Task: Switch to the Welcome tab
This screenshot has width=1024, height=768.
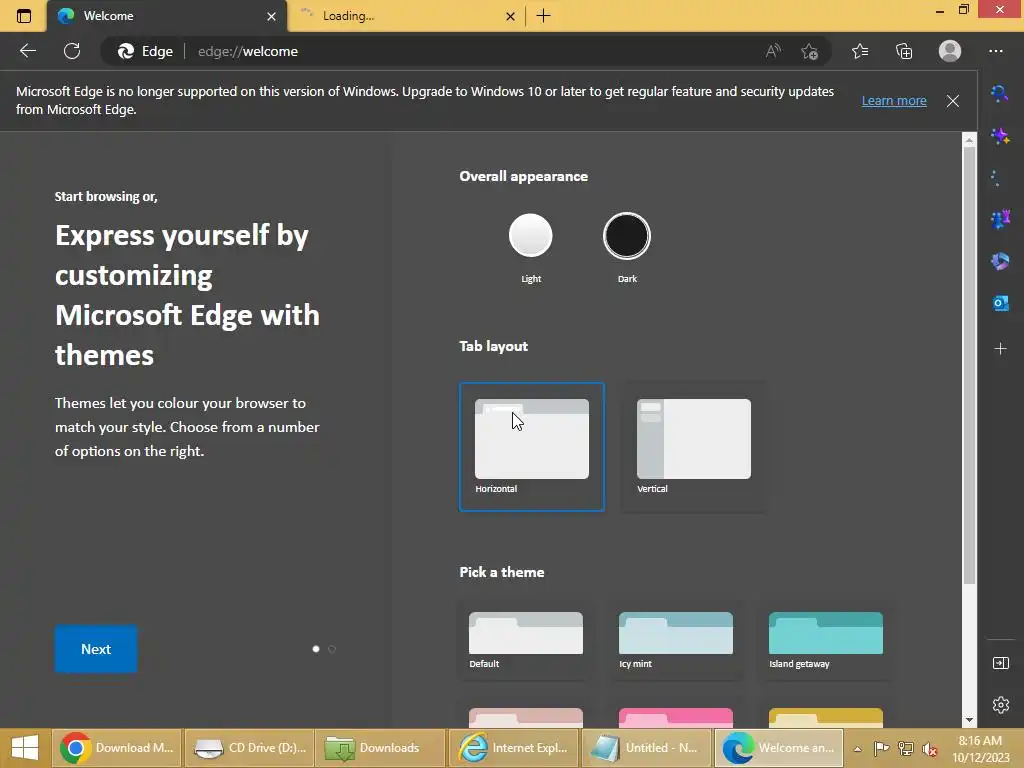Action: pos(167,16)
